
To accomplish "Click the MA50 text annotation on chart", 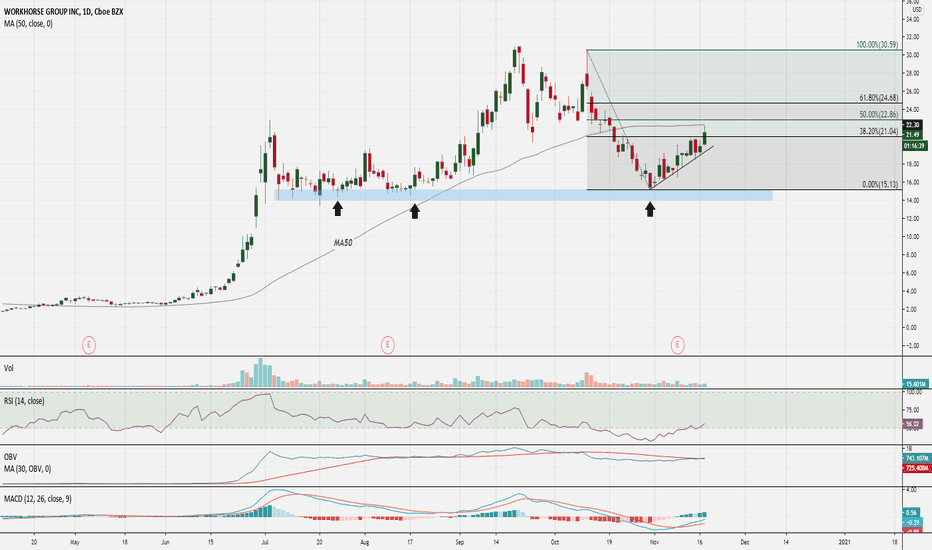I will 343,243.
